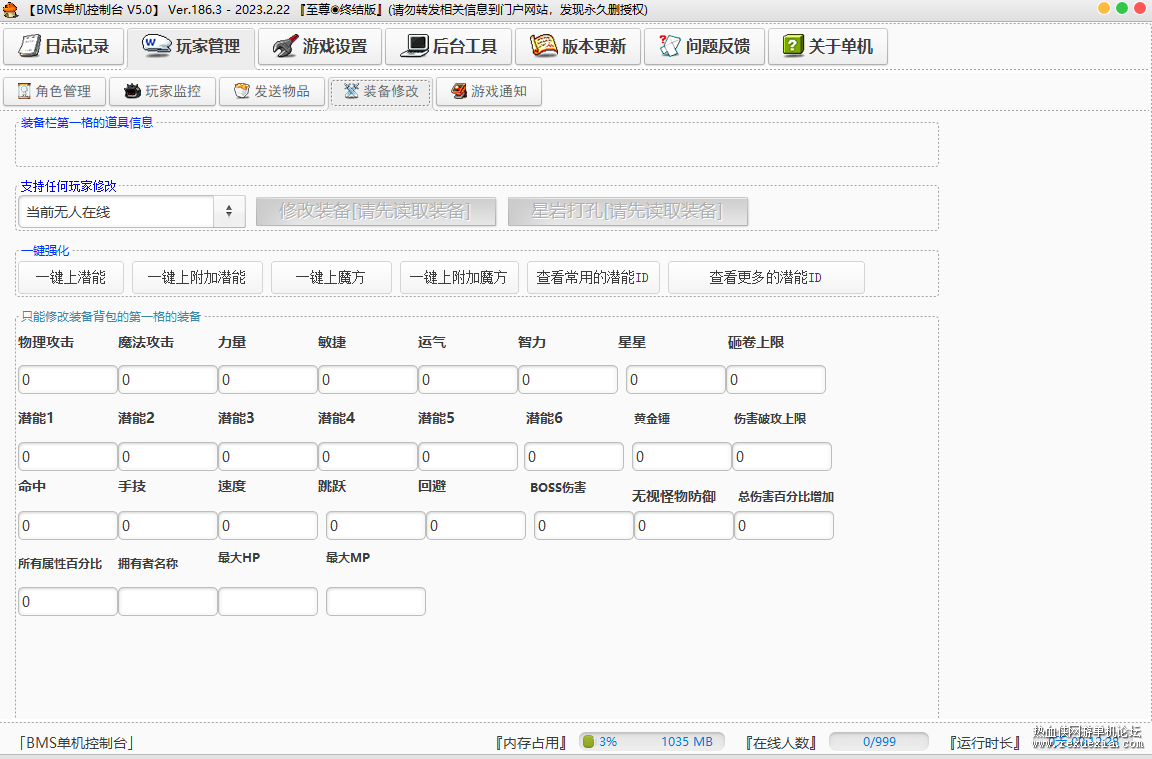Click the 一键上附加潜能 button
This screenshot has height=759, width=1152.
[x=197, y=277]
